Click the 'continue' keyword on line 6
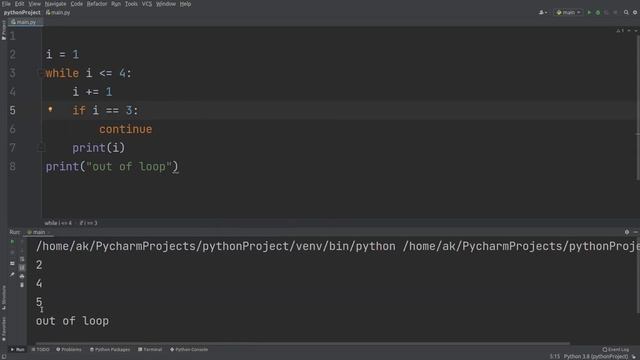Viewport: 640px width, 360px height. pos(125,129)
